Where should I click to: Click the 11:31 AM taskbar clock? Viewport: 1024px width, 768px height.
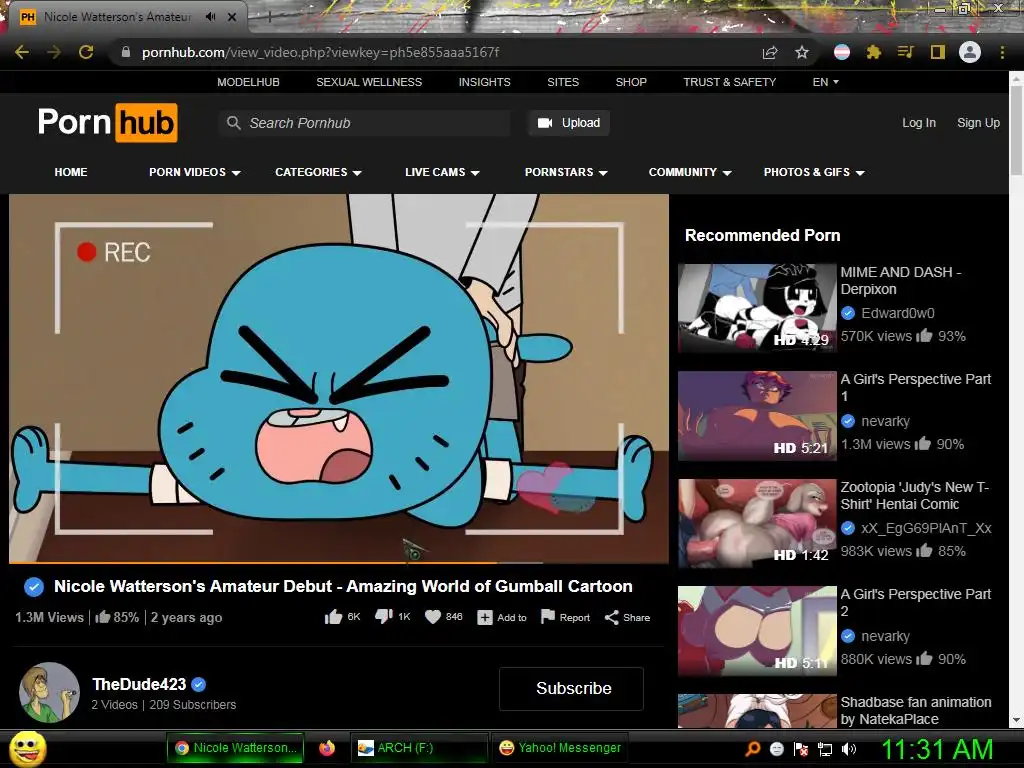(x=937, y=749)
